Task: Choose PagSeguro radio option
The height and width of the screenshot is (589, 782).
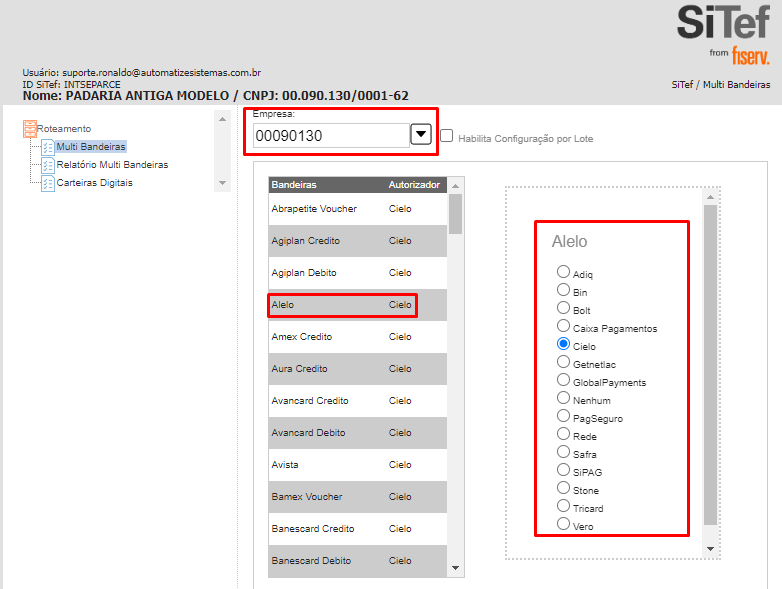Action: [563, 415]
